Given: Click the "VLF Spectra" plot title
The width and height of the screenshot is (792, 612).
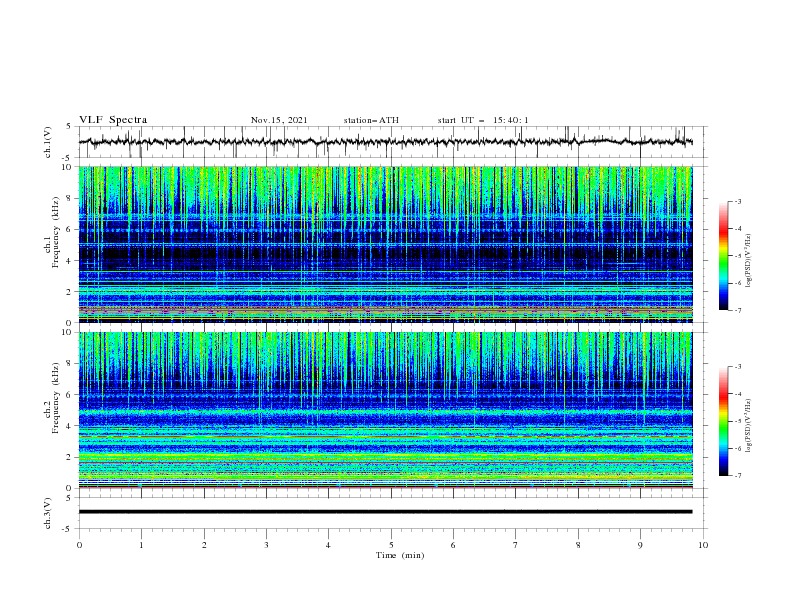Looking at the screenshot, I should coord(113,120).
